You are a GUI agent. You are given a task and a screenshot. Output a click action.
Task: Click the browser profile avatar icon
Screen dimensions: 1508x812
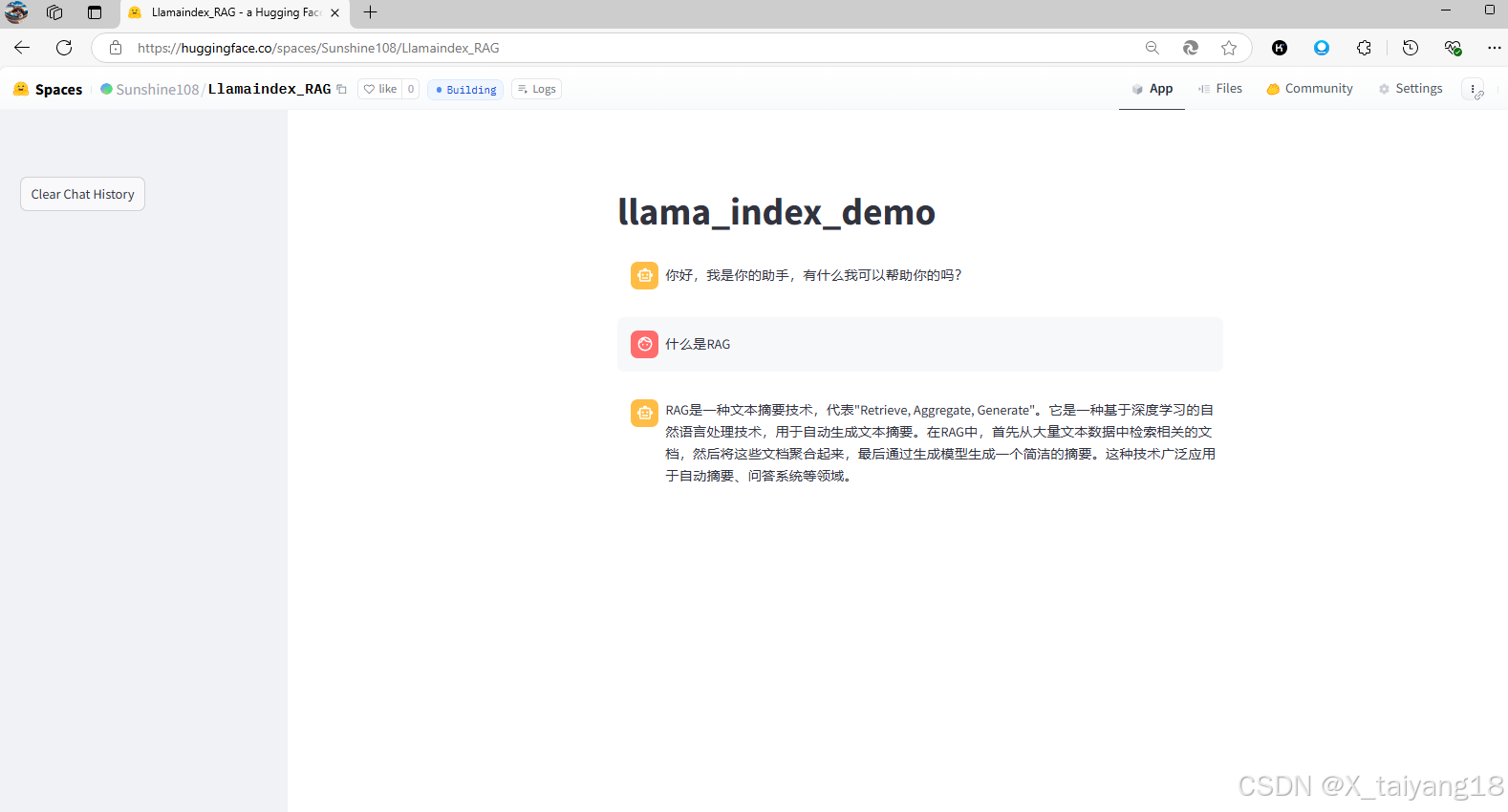(16, 12)
